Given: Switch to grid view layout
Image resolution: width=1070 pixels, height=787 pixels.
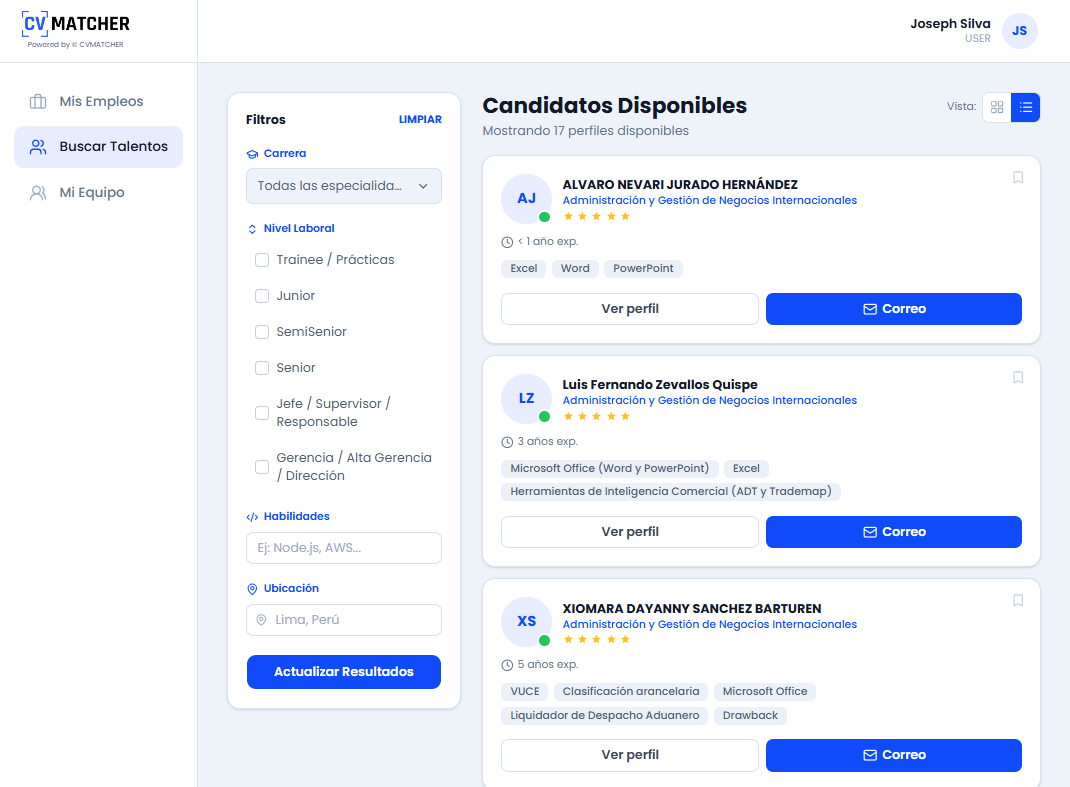Looking at the screenshot, I should [x=997, y=107].
